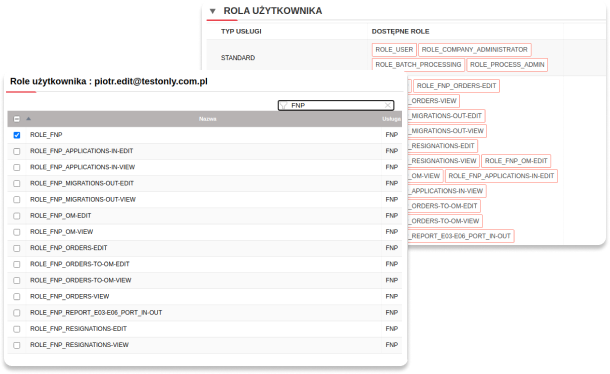Screen dimensions: 610x374
Task: Click the Usługa column header
Action: (x=391, y=119)
